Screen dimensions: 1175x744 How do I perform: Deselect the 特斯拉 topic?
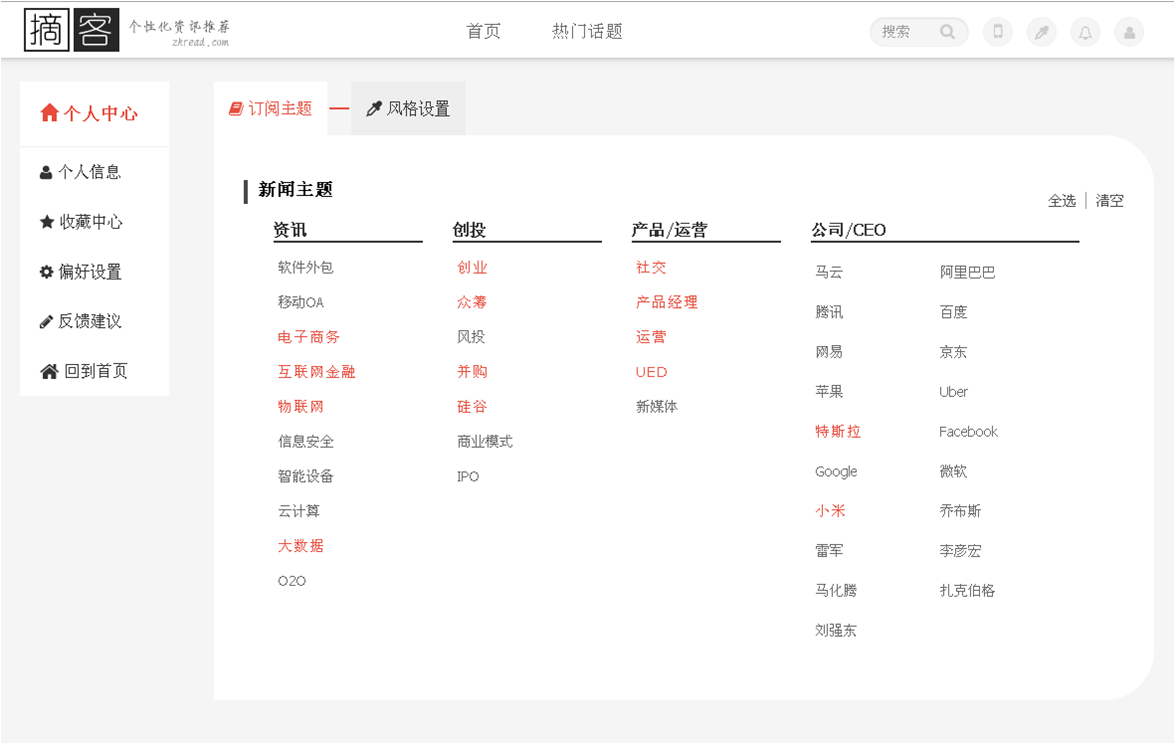pyautogui.click(x=838, y=432)
